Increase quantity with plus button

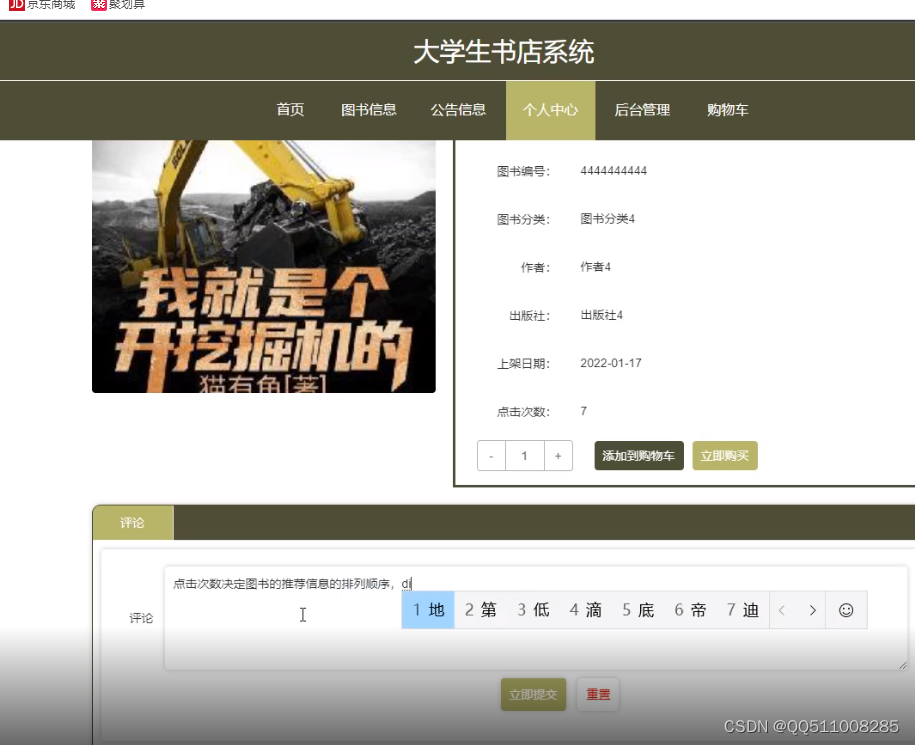pos(558,456)
